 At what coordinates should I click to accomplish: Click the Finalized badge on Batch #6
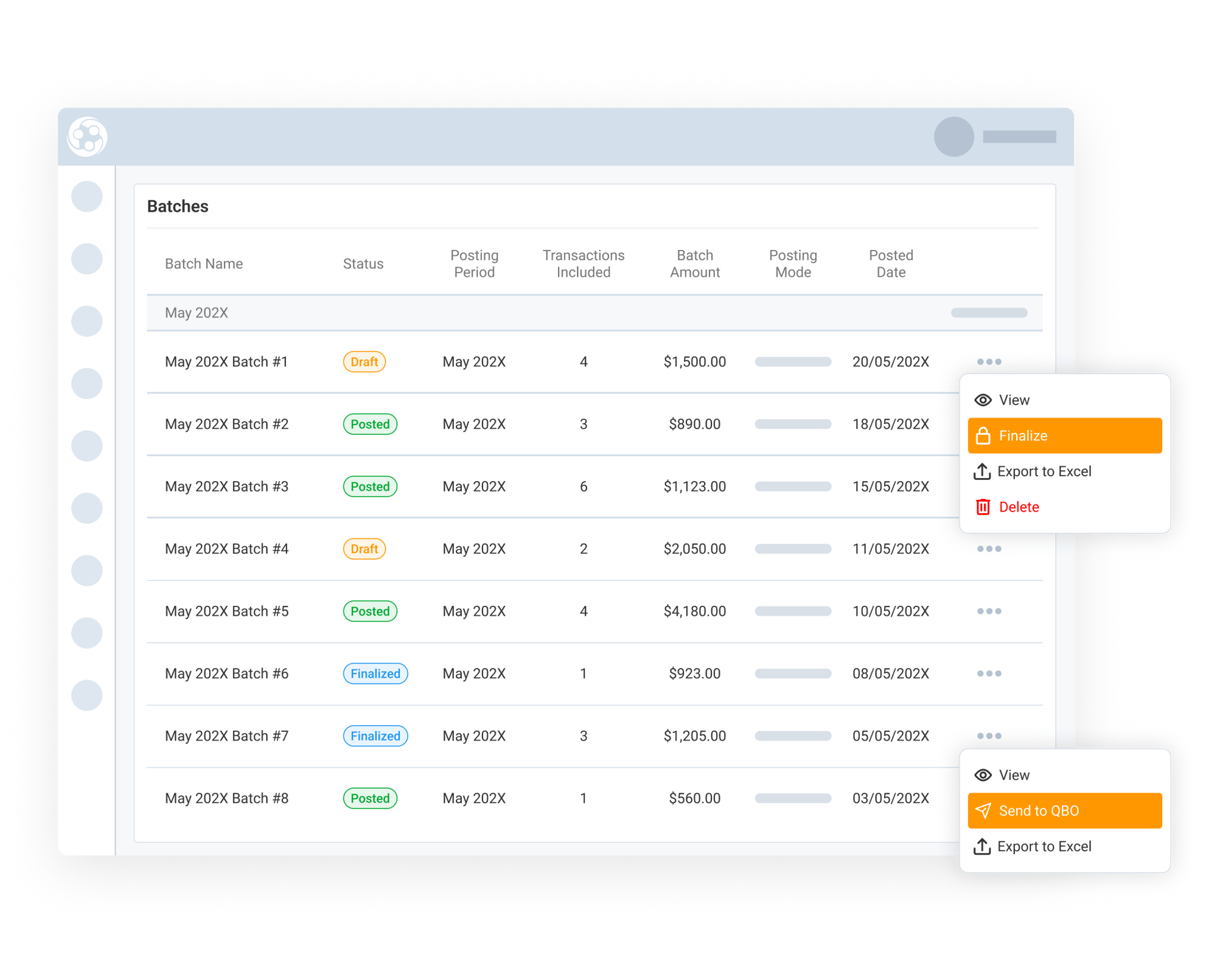click(x=375, y=673)
